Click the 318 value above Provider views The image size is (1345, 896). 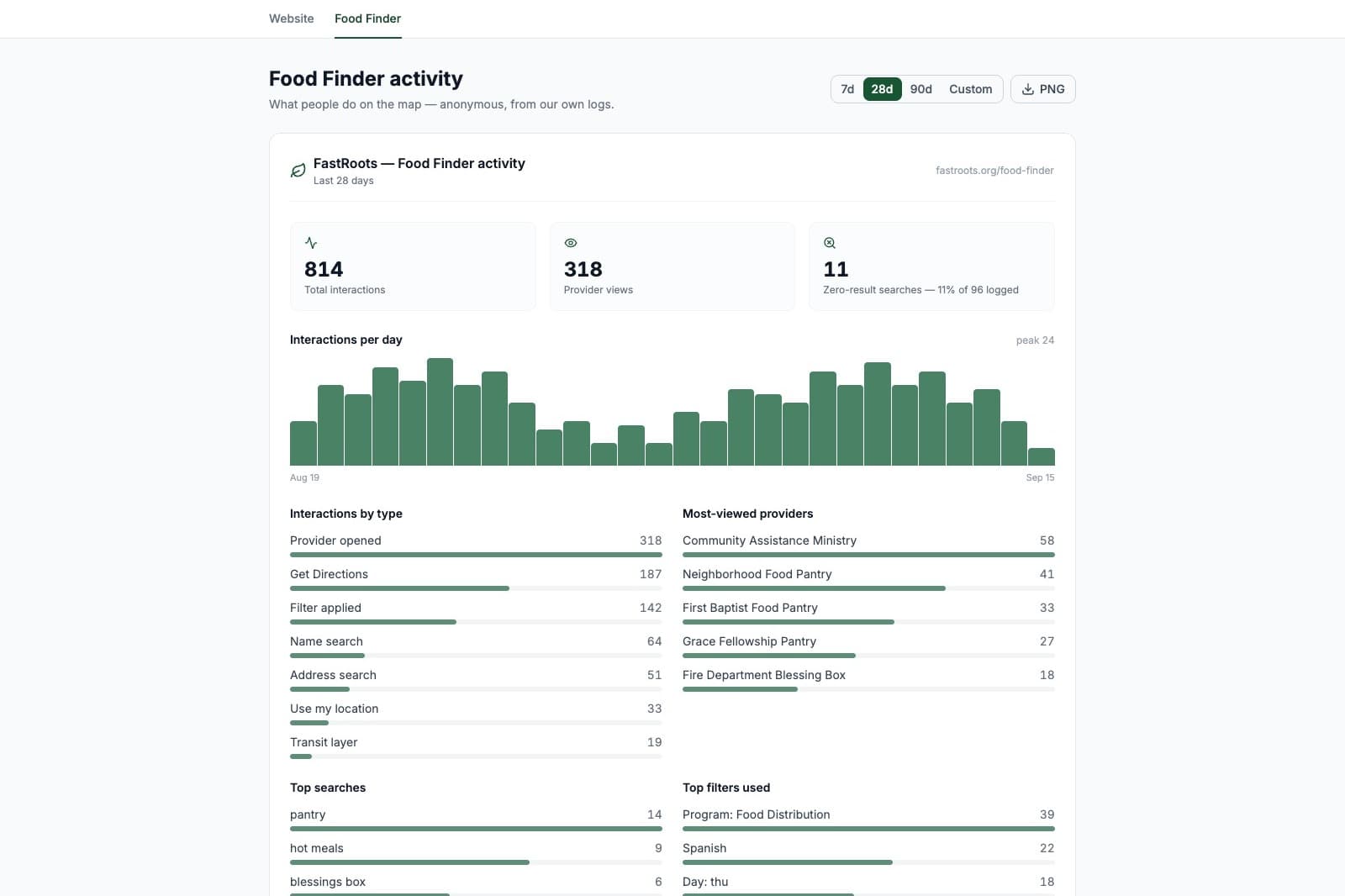point(583,269)
